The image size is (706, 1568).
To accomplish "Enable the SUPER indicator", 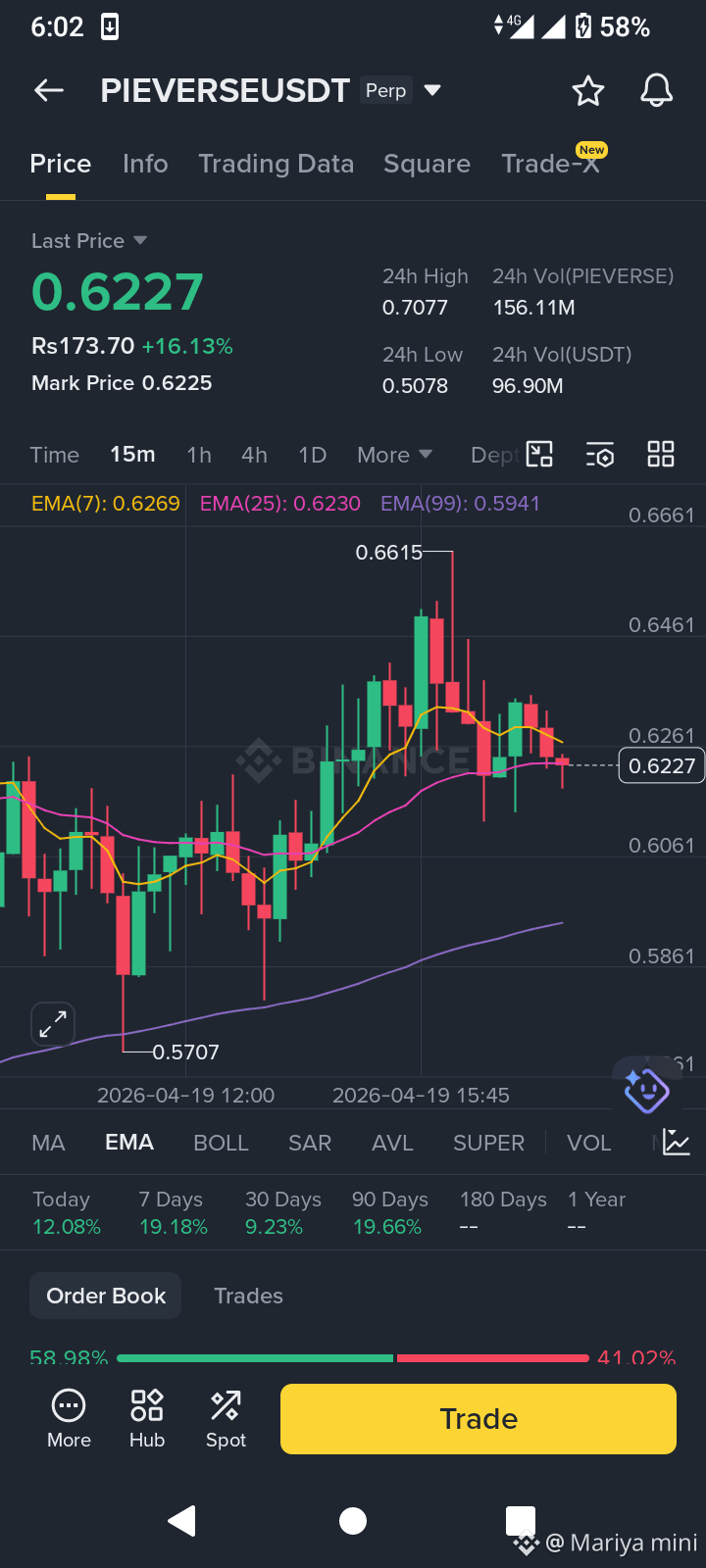I will pyautogui.click(x=488, y=1143).
